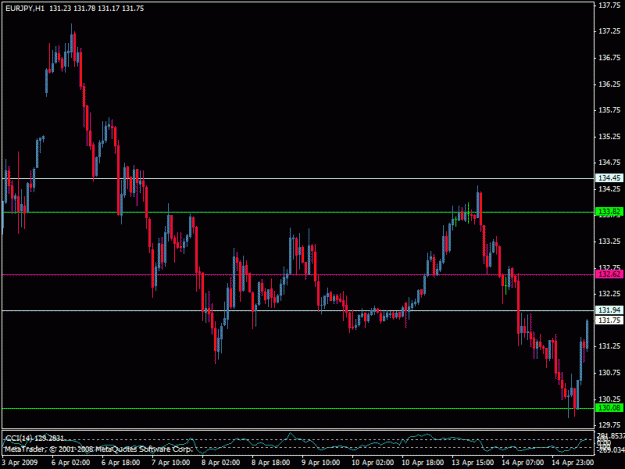Click the 133.25 price scale value
The height and width of the screenshot is (469, 625).
pos(609,241)
